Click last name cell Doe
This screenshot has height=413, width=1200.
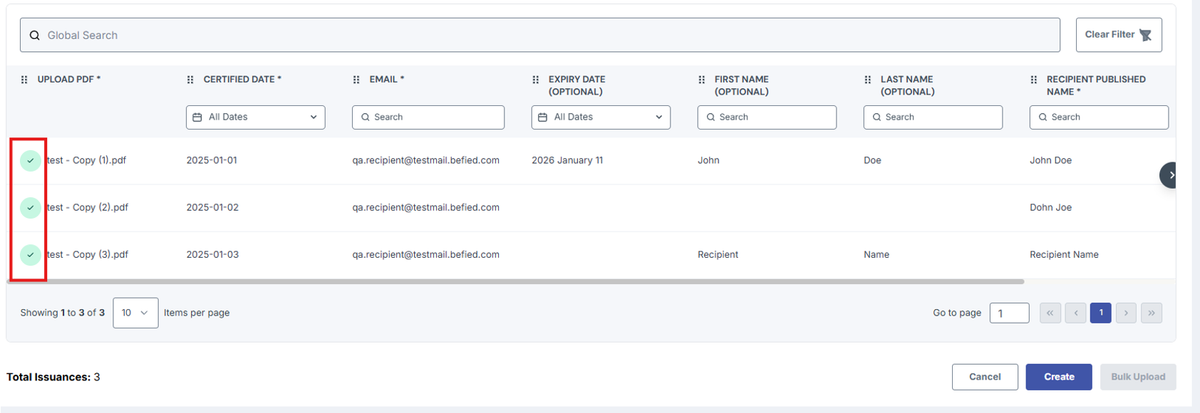(x=873, y=160)
